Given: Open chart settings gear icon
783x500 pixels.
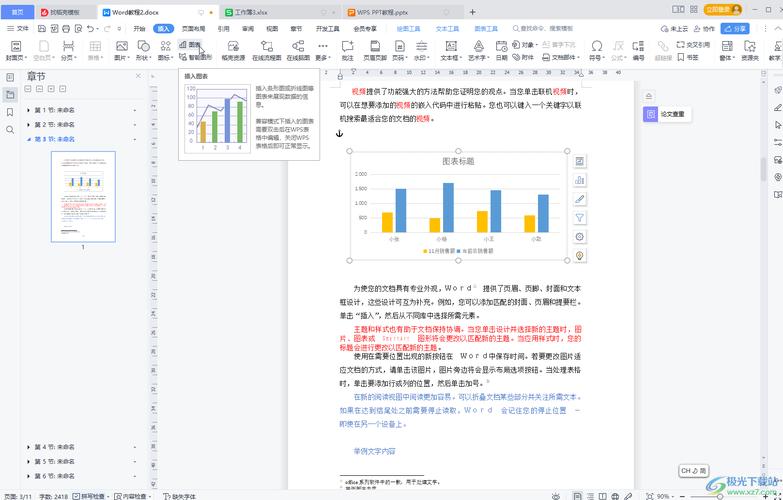Looking at the screenshot, I should point(579,237).
